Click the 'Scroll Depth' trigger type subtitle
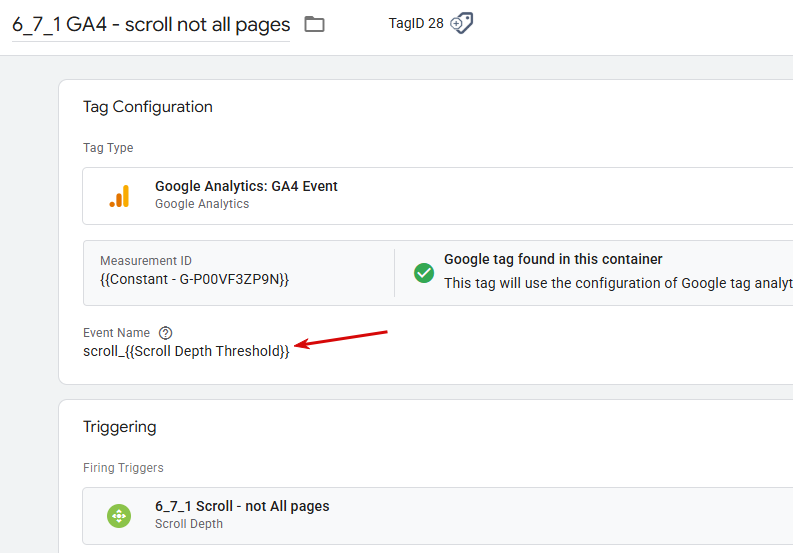The width and height of the screenshot is (793, 553). point(189,523)
